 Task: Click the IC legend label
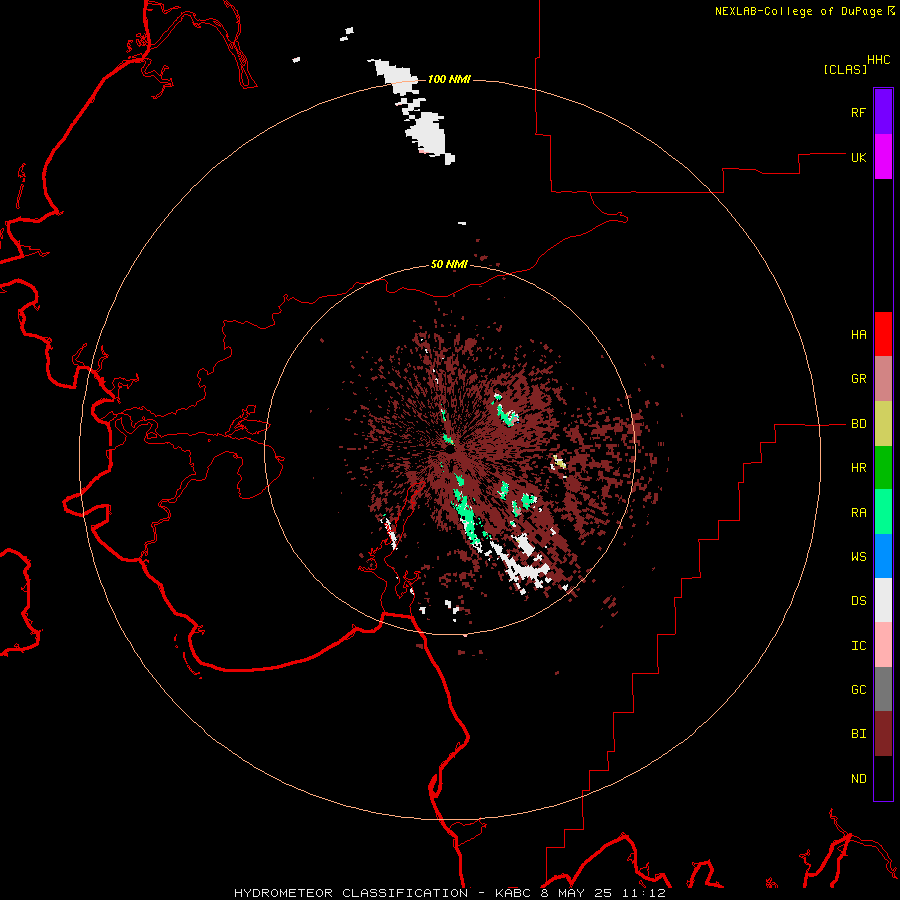coord(858,646)
